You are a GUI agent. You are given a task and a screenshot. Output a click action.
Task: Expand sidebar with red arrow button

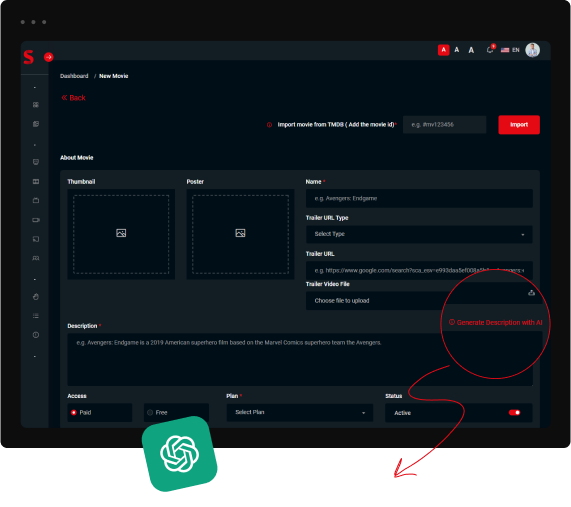[x=48, y=57]
